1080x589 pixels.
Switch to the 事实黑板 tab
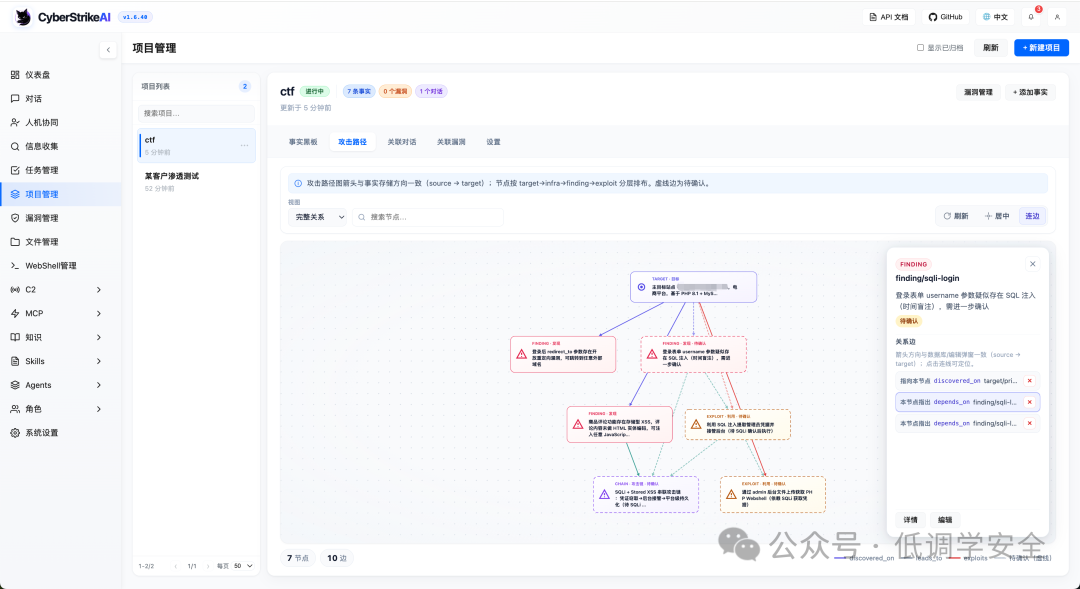[303, 142]
